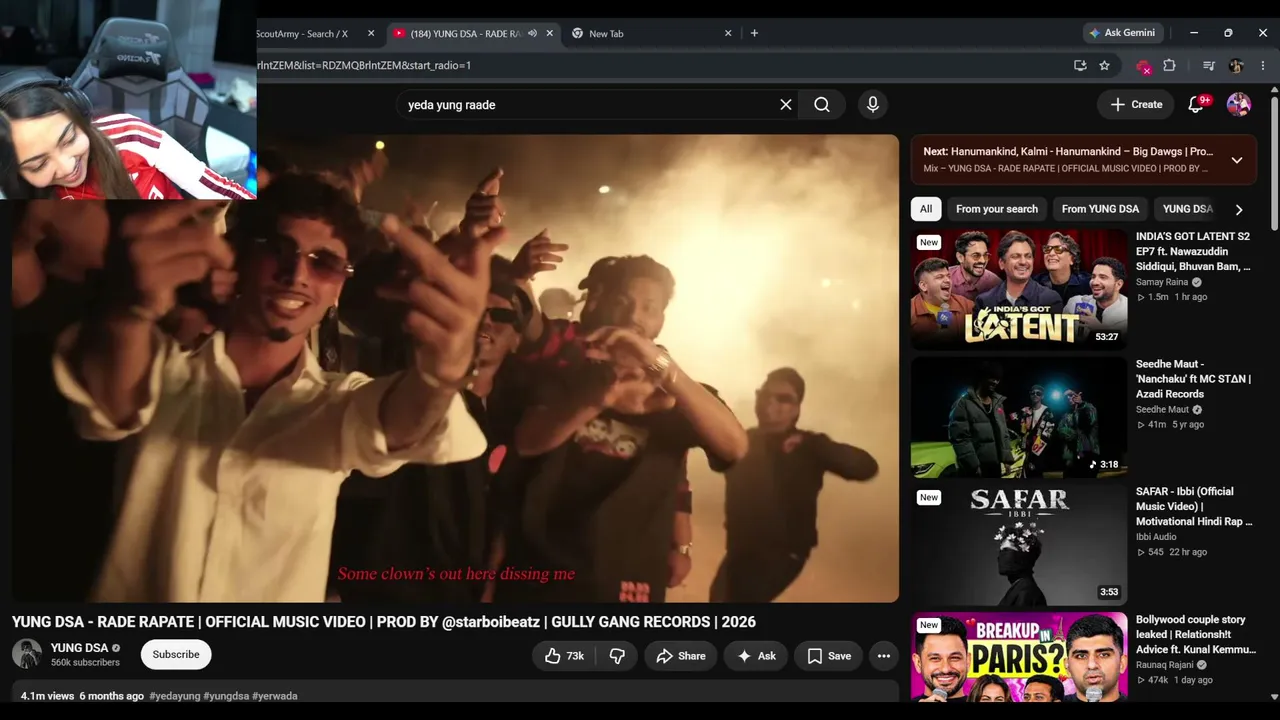Expand the Next mix playlist panel
1280x720 pixels.
(1237, 160)
